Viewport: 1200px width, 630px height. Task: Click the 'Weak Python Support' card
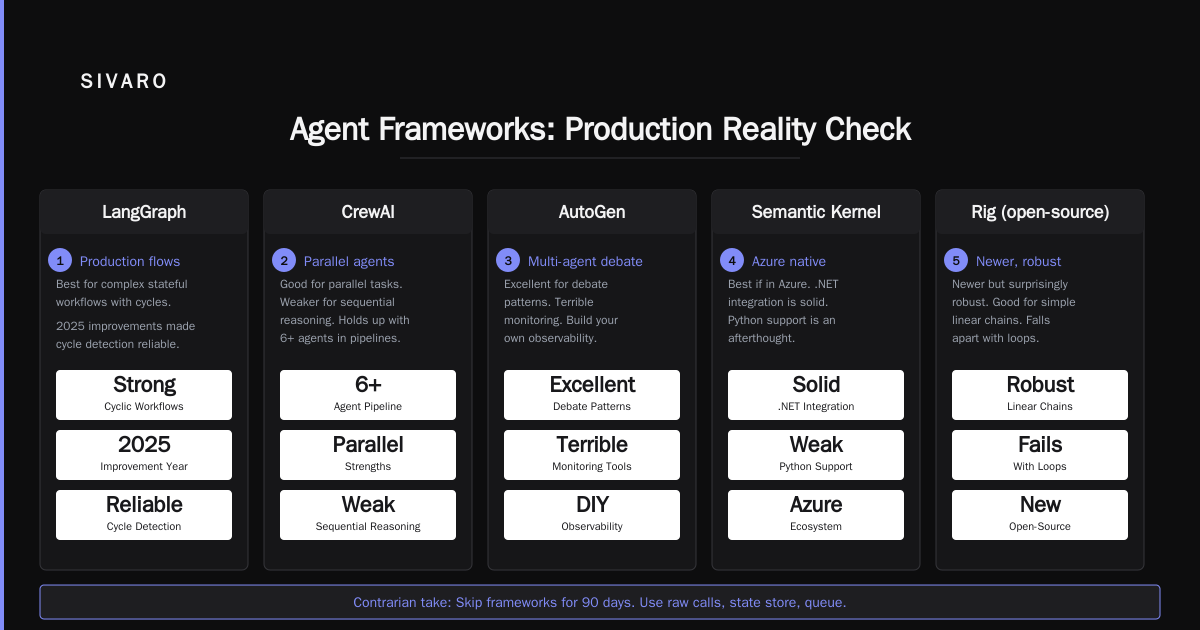click(x=816, y=455)
